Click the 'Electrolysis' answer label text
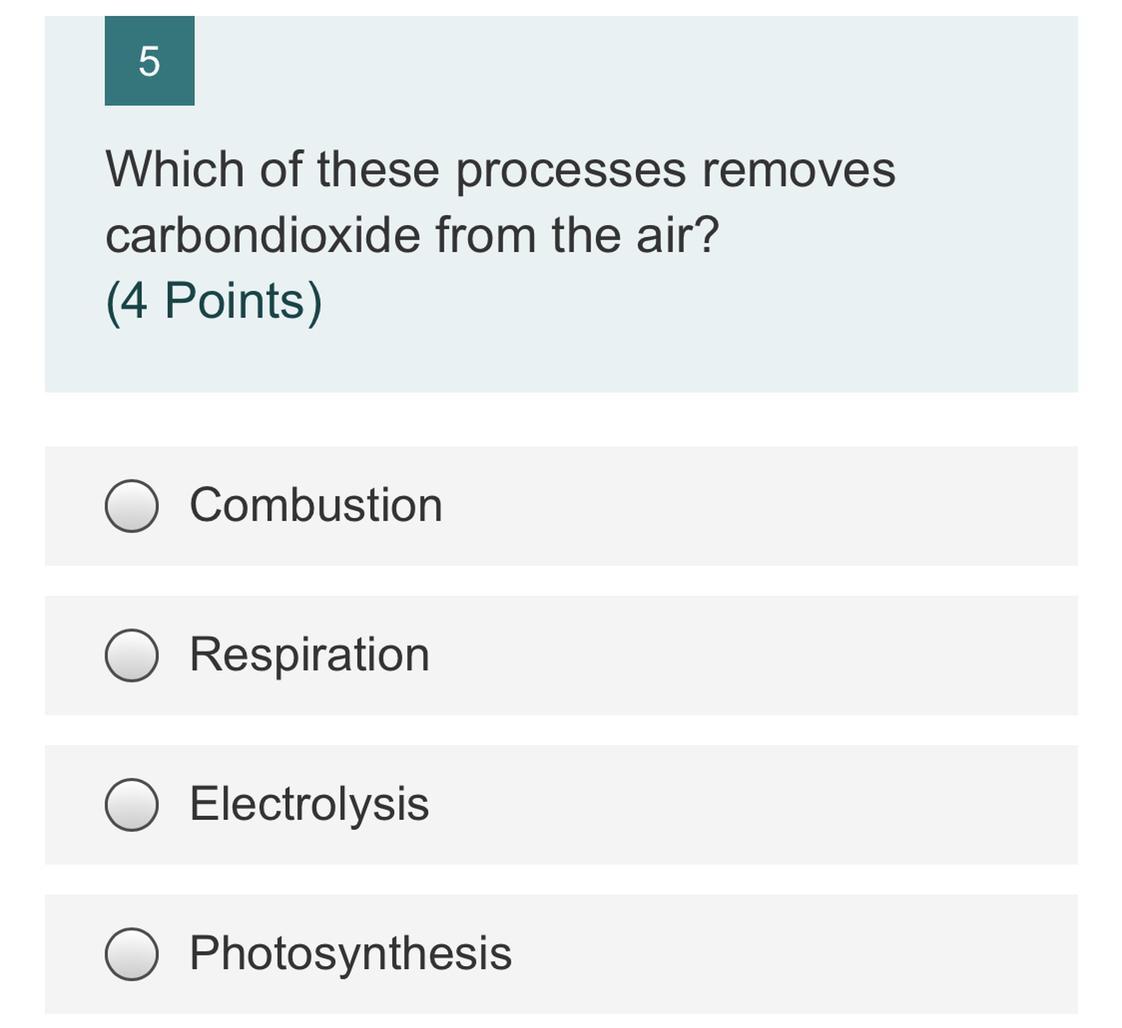The image size is (1122, 1028). pyautogui.click(x=309, y=806)
